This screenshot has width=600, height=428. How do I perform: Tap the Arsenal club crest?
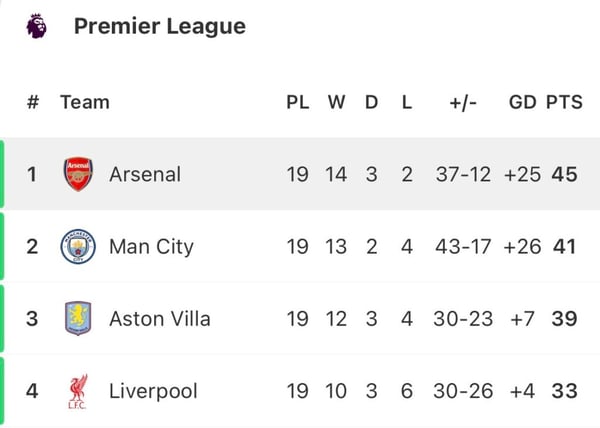click(77, 174)
